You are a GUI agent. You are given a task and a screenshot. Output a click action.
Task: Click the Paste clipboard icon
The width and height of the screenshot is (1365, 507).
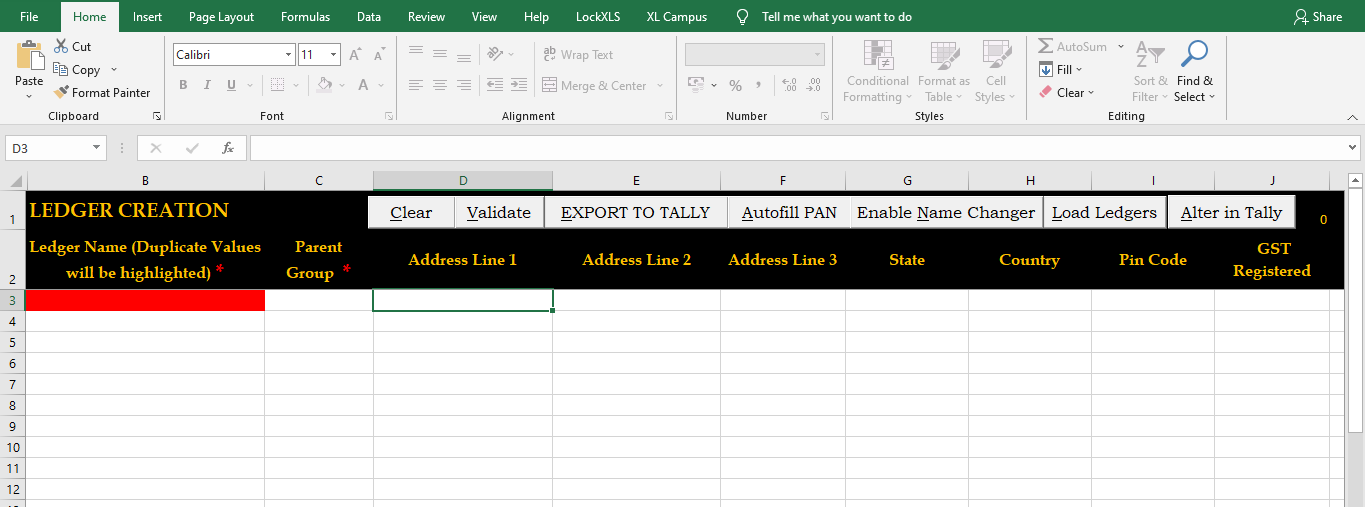coord(29,56)
